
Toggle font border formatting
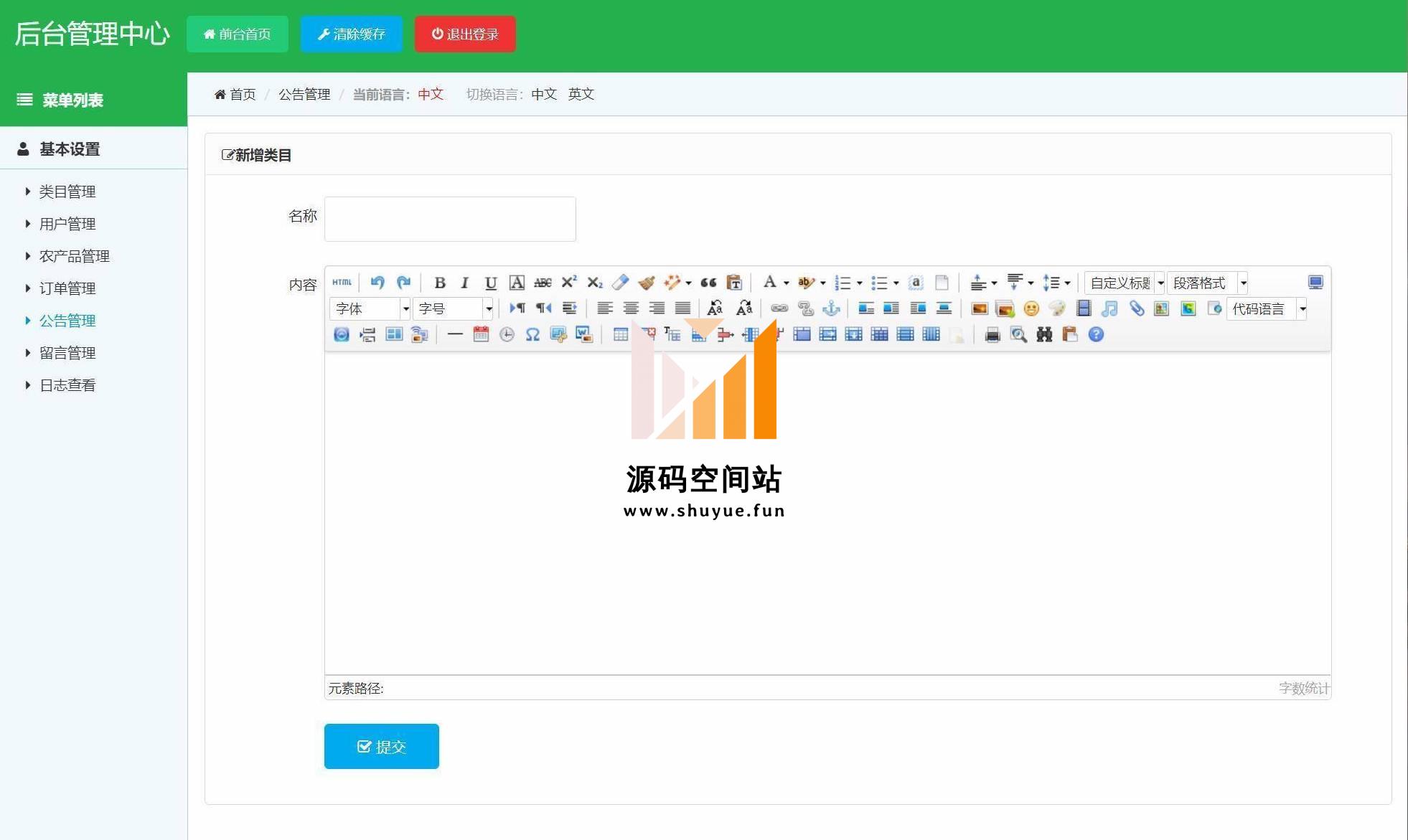(517, 283)
